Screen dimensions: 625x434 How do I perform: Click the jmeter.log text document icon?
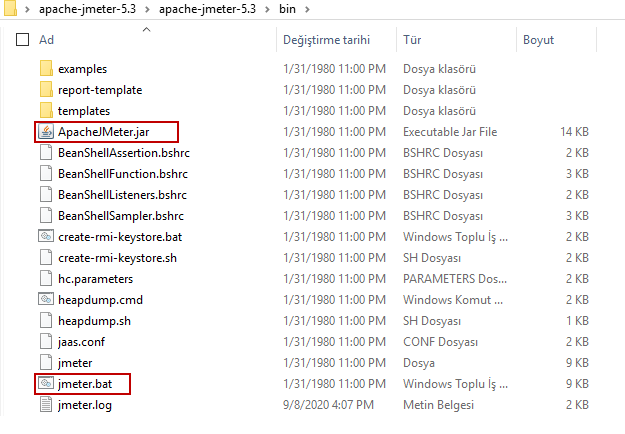(x=46, y=405)
